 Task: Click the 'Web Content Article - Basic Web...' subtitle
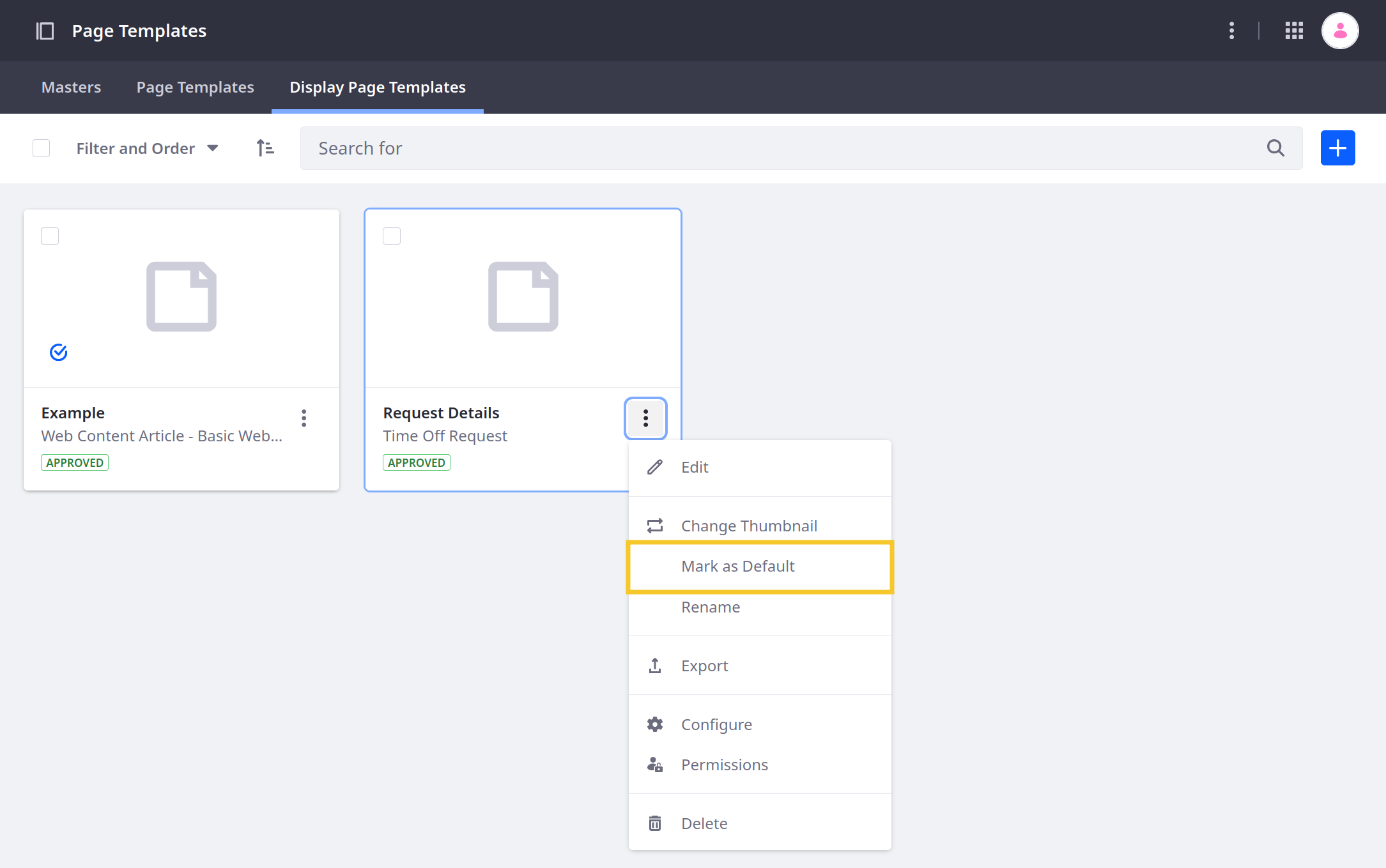162,436
